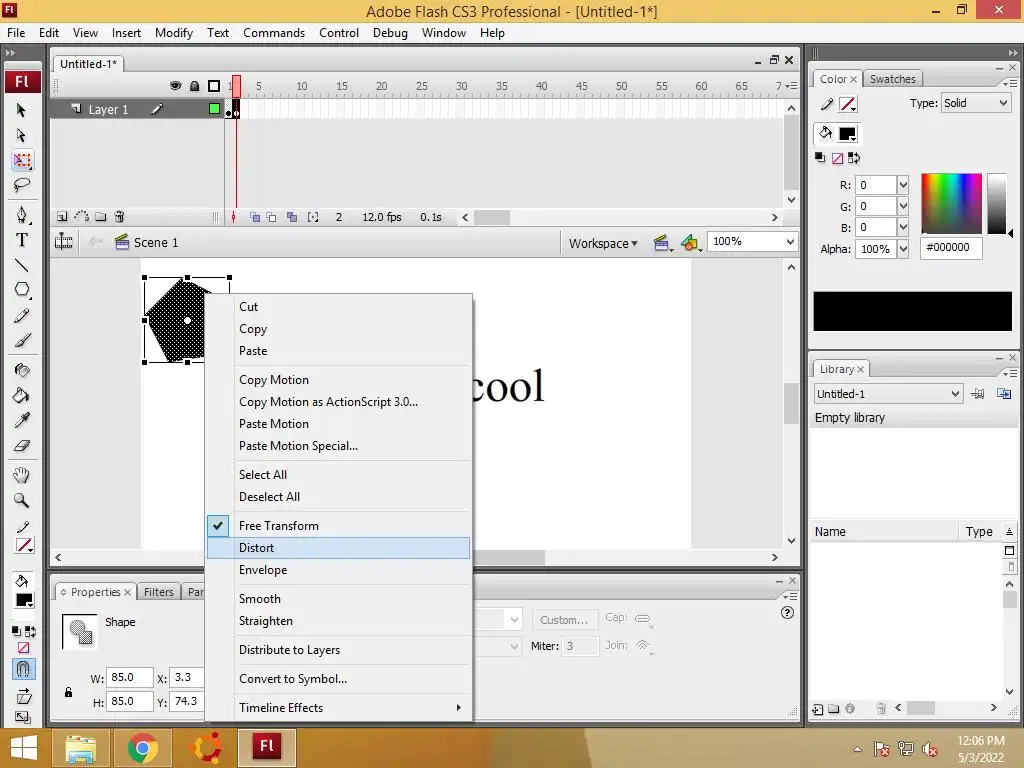
Task: Select the Line tool
Action: (x=22, y=265)
